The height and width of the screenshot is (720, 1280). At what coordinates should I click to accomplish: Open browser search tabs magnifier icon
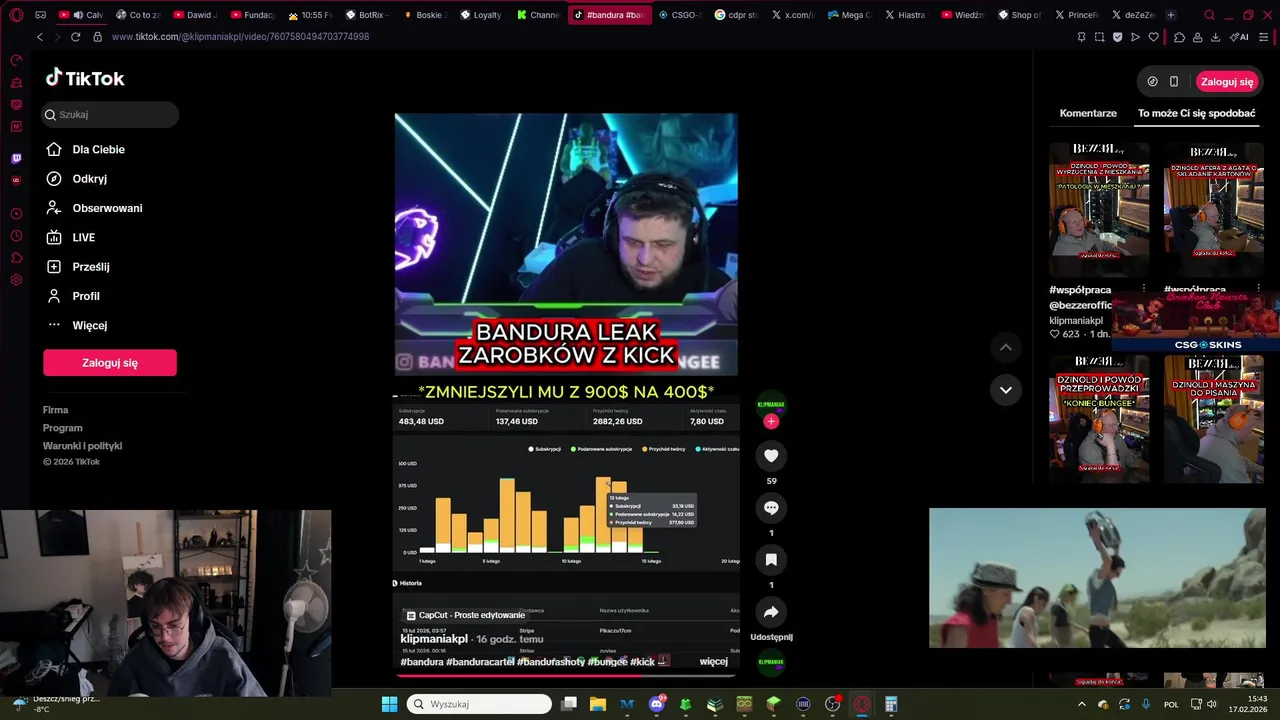point(1210,15)
